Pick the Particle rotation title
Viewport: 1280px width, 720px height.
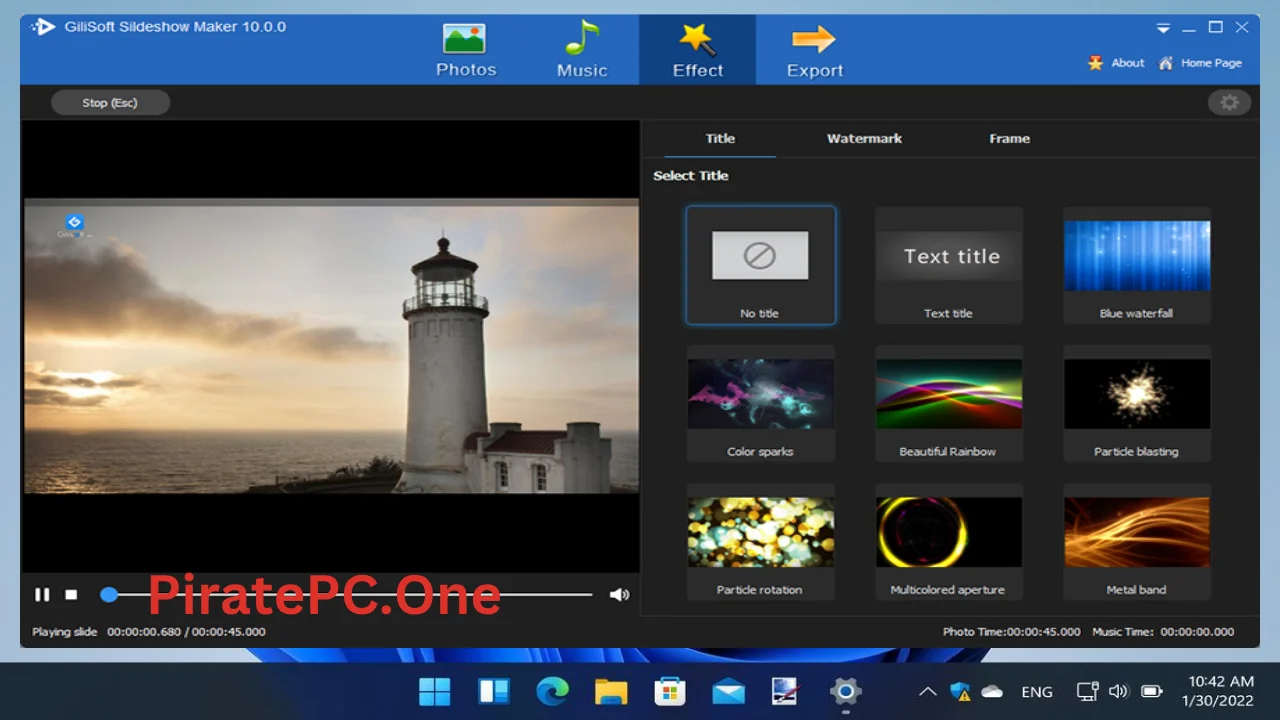(x=760, y=541)
